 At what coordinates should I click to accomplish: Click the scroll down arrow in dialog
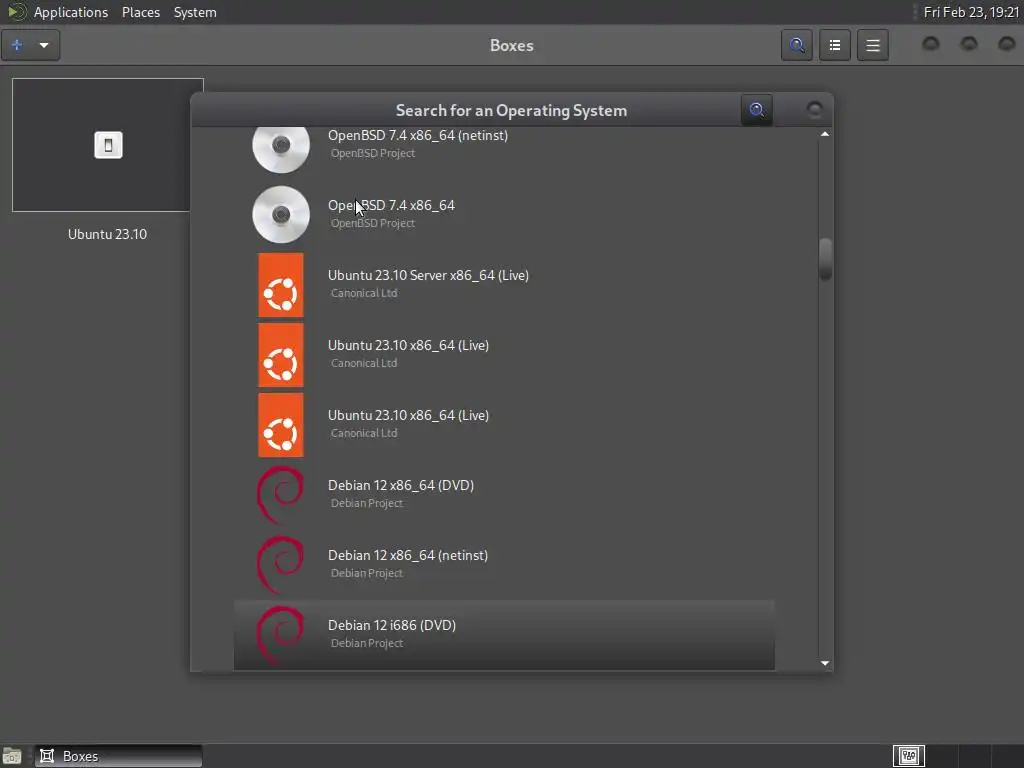coord(825,663)
